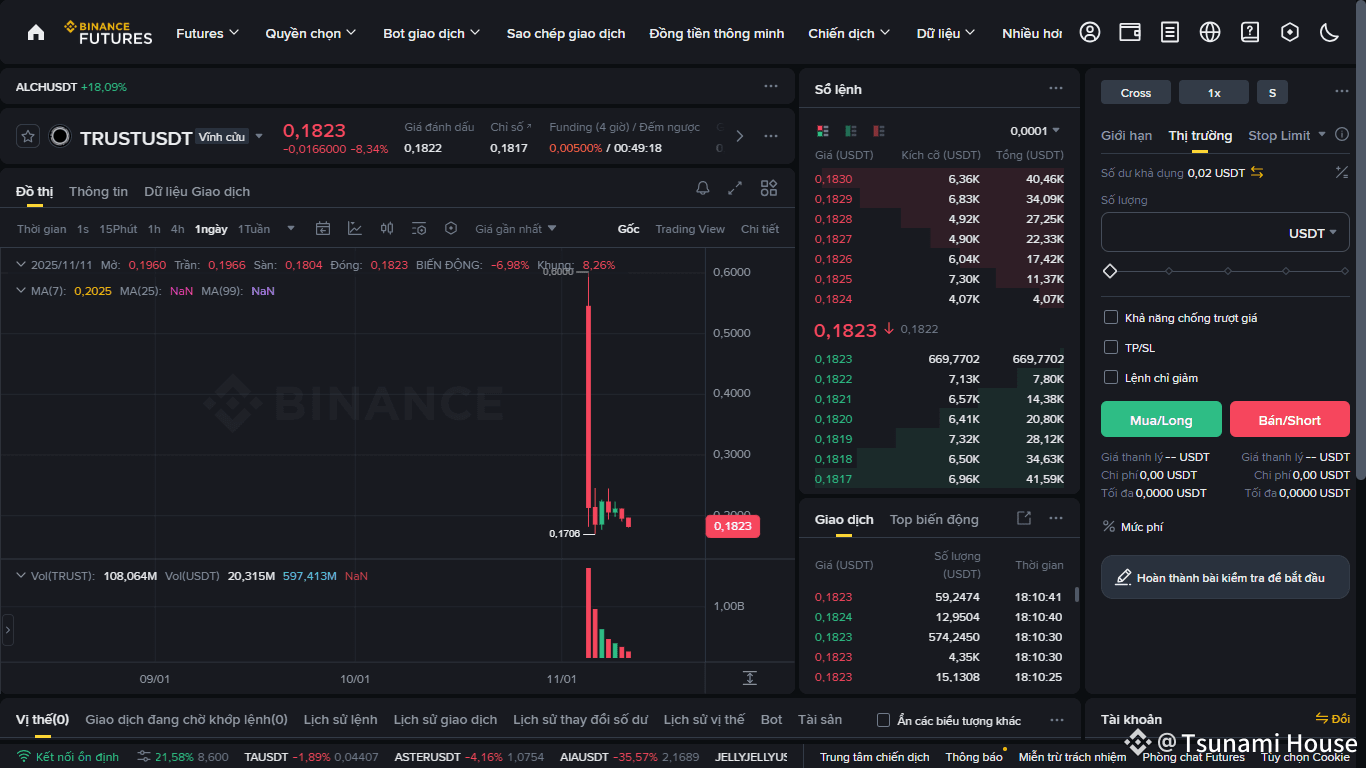This screenshot has height=768, width=1366.
Task: Switch to the Thông tin tab
Action: tap(98, 191)
